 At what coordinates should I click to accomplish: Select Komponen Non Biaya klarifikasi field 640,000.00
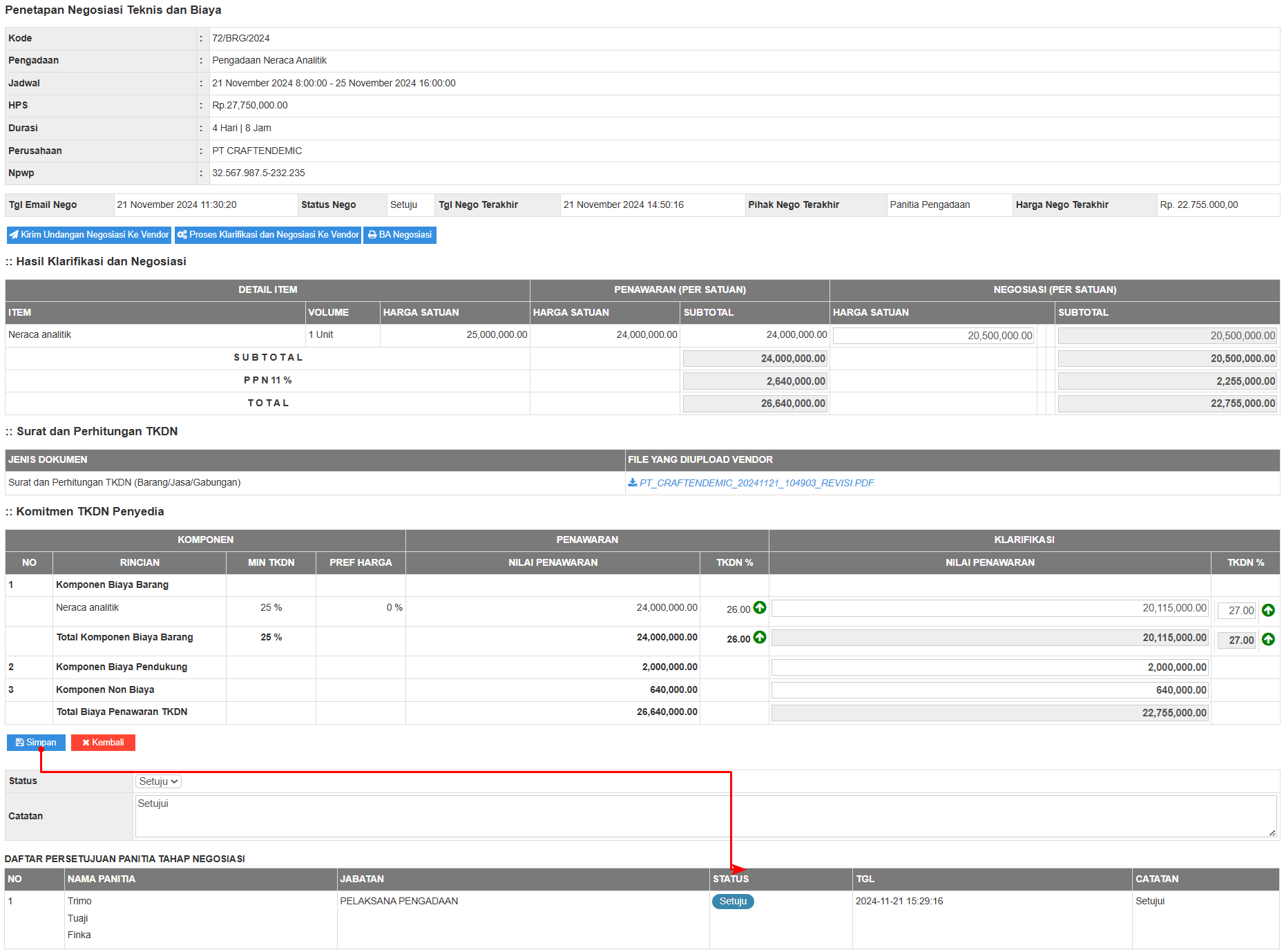[989, 690]
